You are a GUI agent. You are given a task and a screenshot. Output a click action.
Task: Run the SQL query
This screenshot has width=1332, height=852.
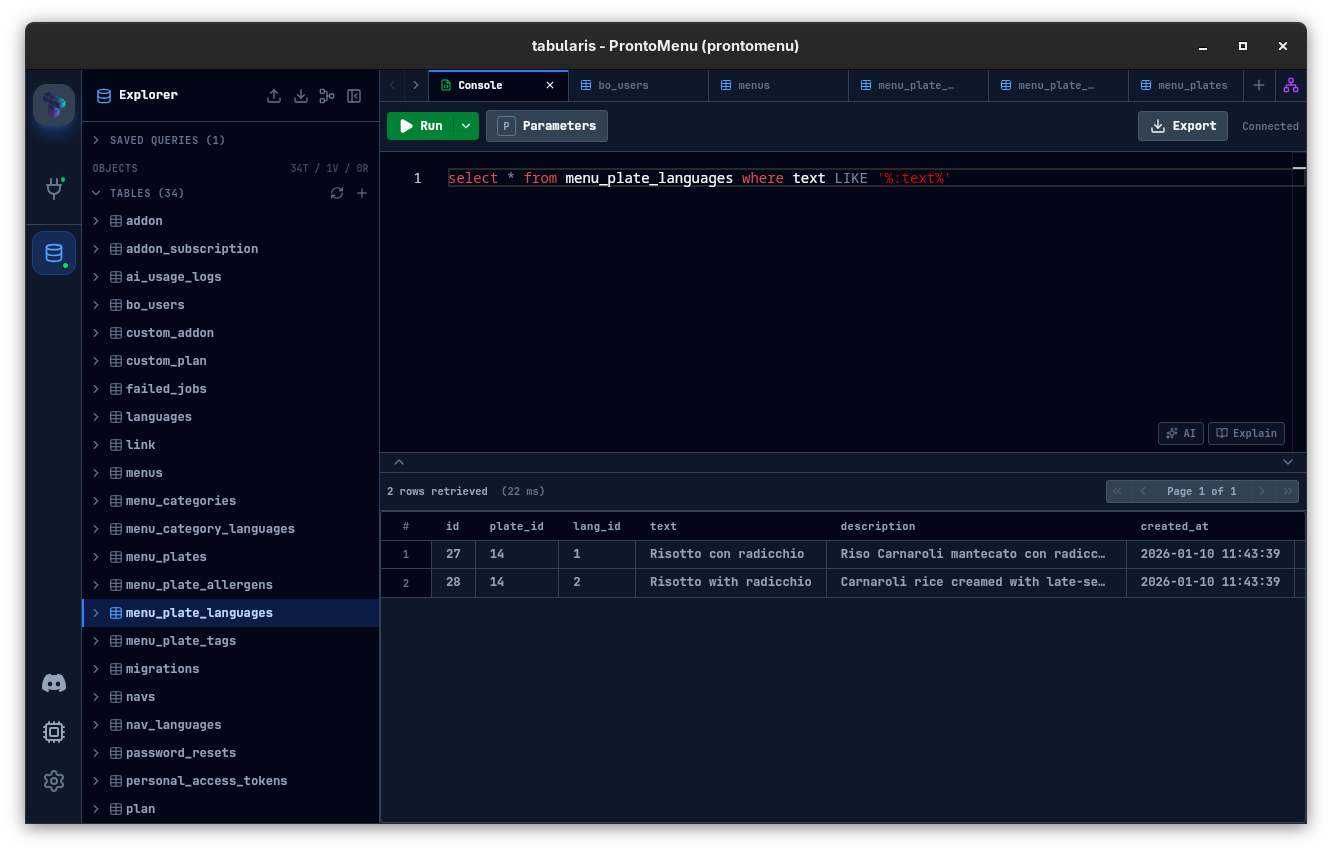click(x=424, y=126)
